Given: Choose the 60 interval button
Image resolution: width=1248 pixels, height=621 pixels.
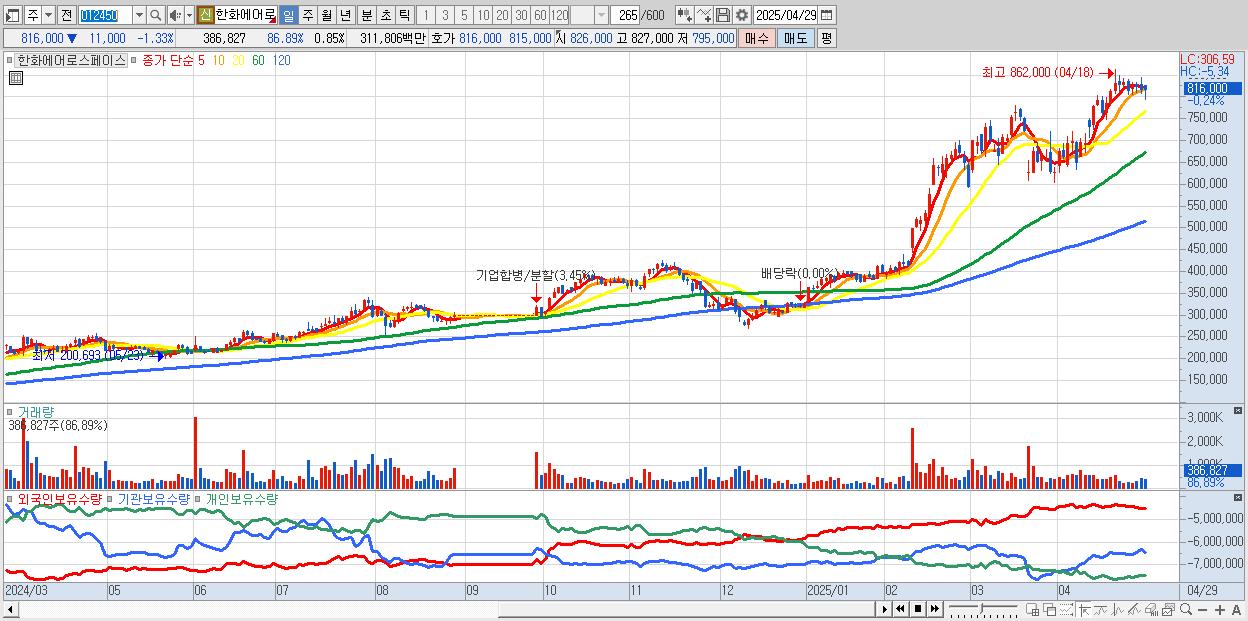Looking at the screenshot, I should (540, 15).
